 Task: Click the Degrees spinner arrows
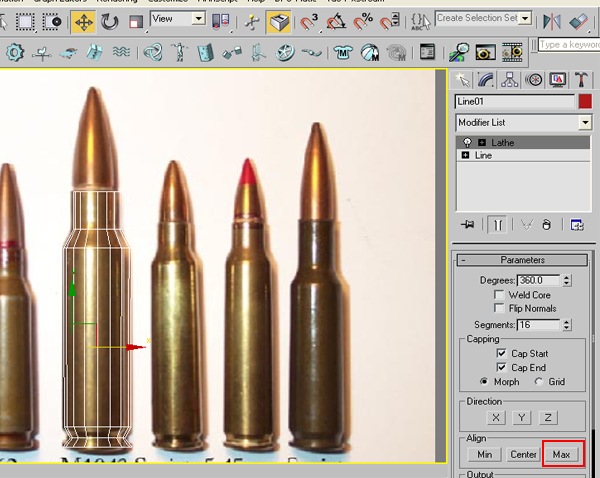pyautogui.click(x=567, y=281)
